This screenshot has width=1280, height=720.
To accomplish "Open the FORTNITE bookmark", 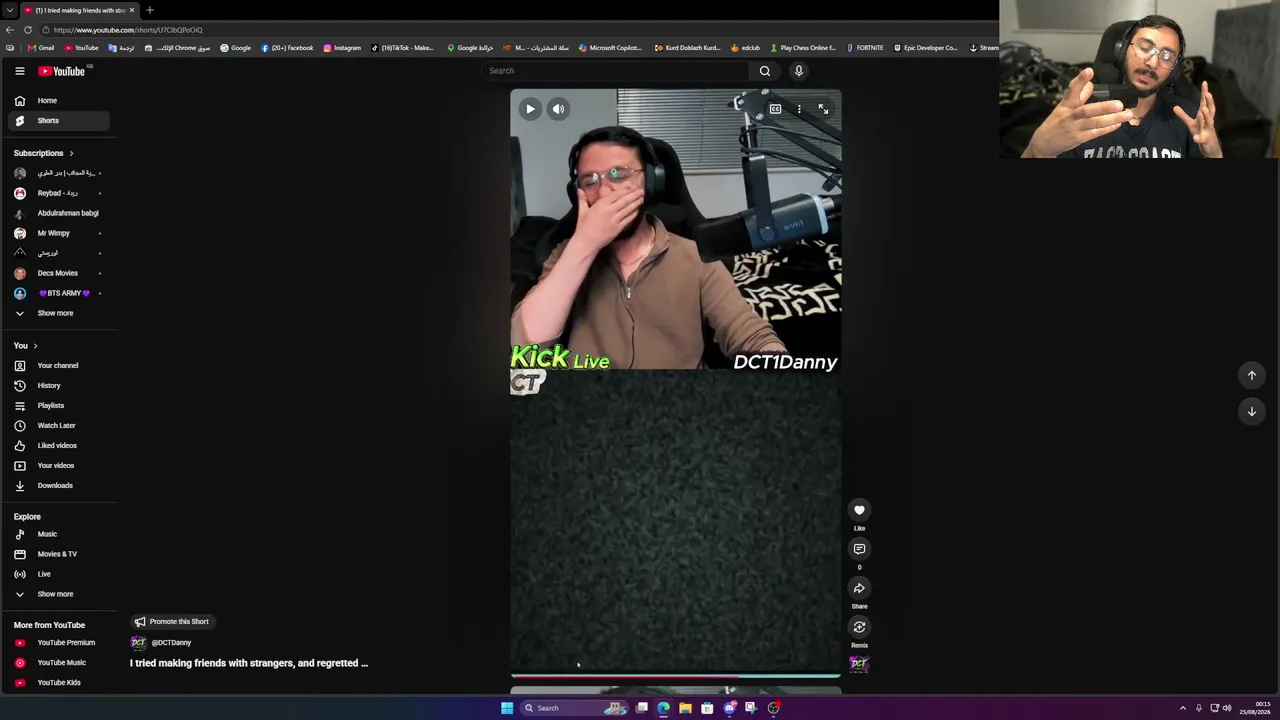I will tap(864, 48).
